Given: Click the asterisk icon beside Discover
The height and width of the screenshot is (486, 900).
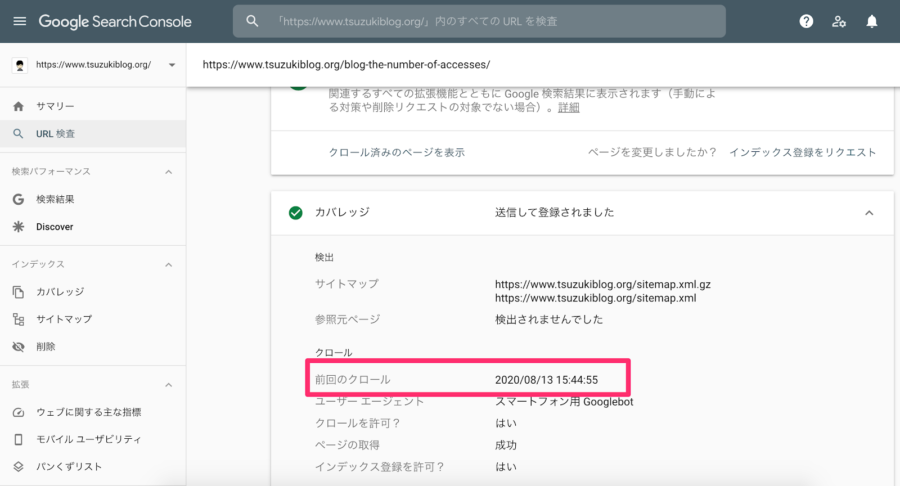Looking at the screenshot, I should coord(18,227).
